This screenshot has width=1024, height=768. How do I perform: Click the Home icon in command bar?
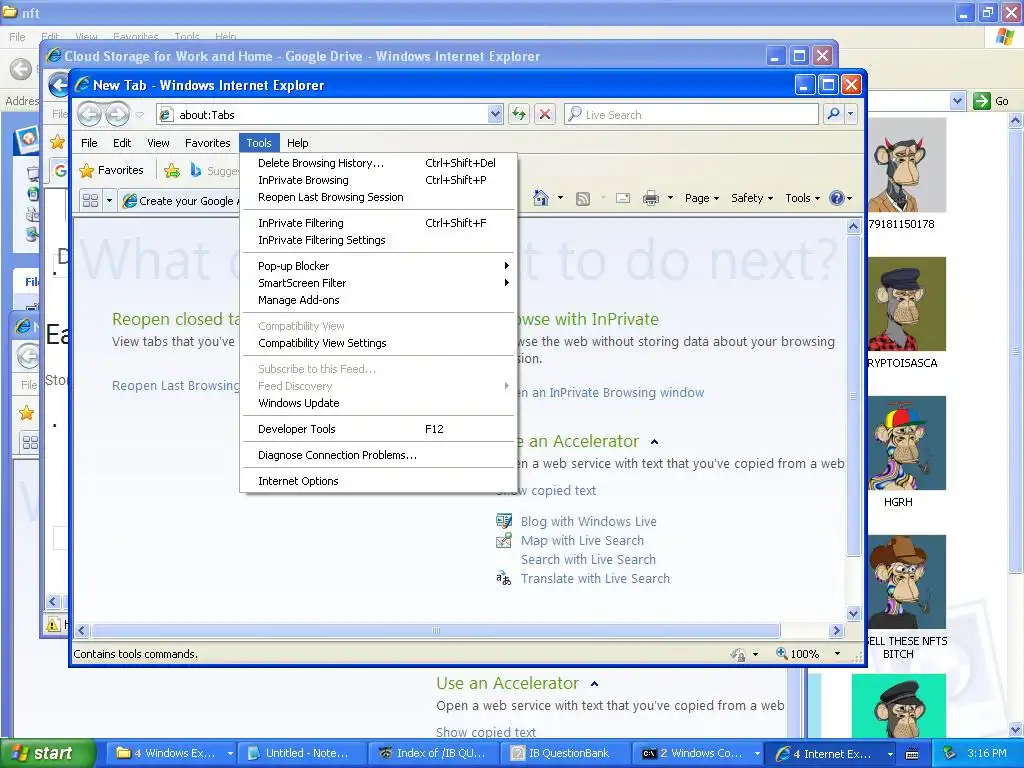[x=541, y=198]
